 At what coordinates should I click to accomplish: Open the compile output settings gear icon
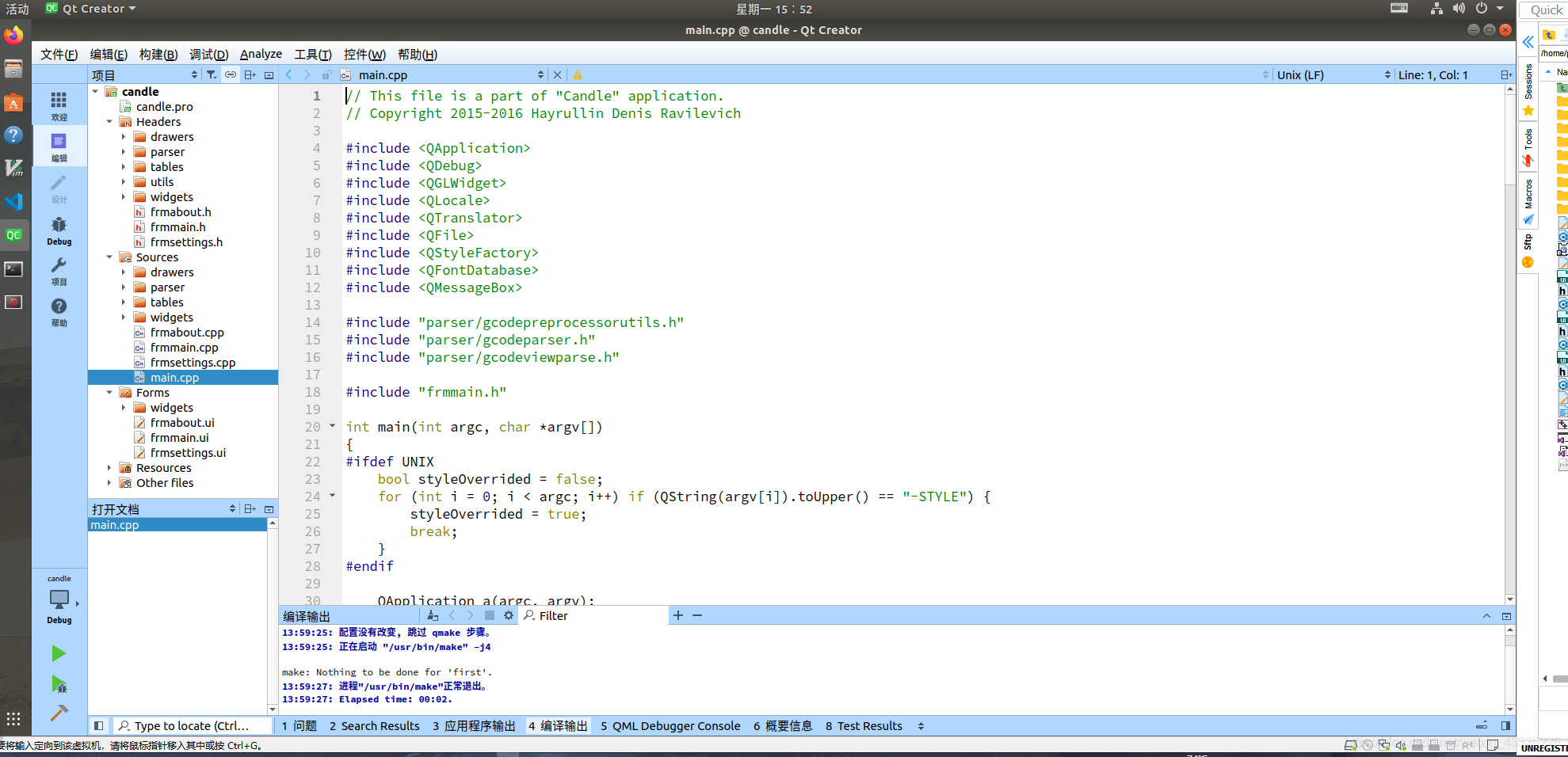click(508, 615)
